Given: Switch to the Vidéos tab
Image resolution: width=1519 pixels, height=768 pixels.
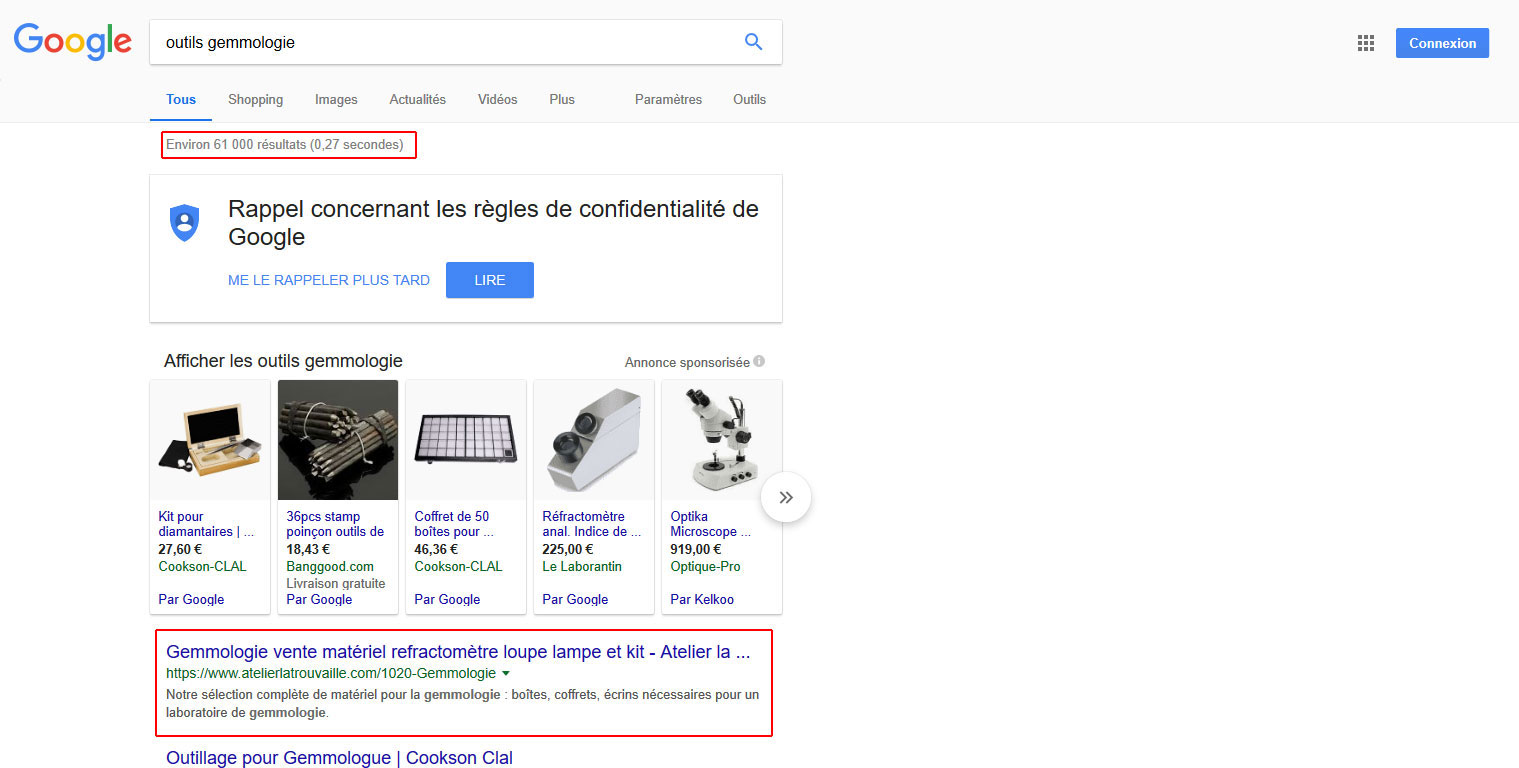Looking at the screenshot, I should 498,100.
